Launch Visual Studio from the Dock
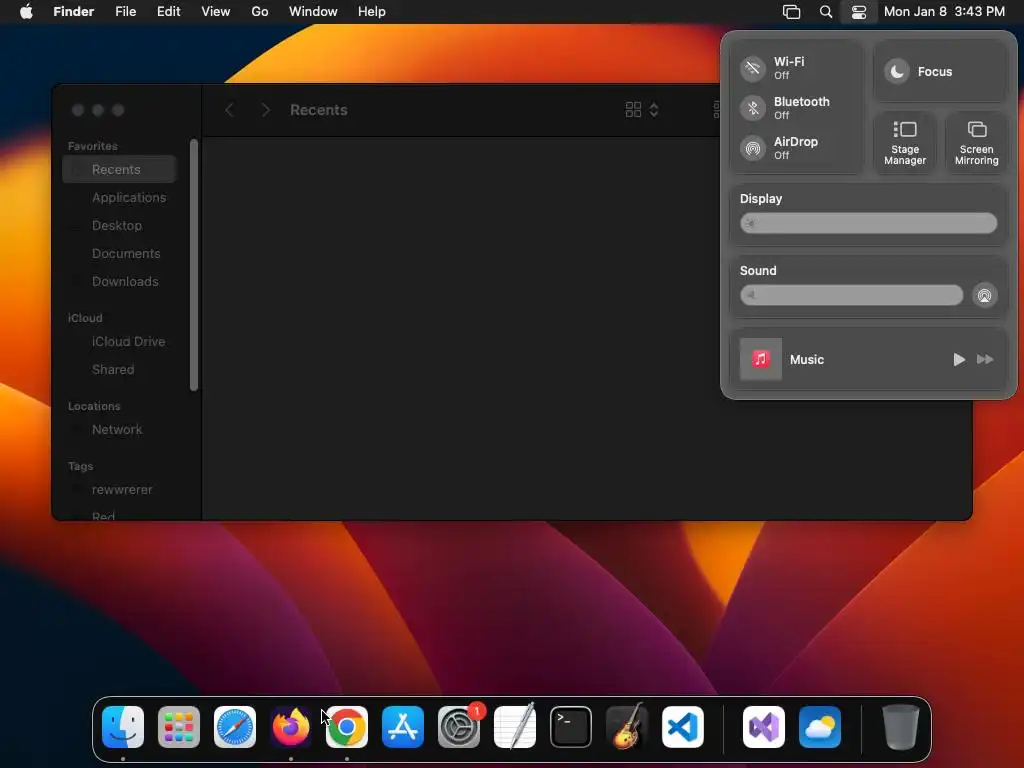Viewport: 1024px width, 768px height. tap(764, 727)
